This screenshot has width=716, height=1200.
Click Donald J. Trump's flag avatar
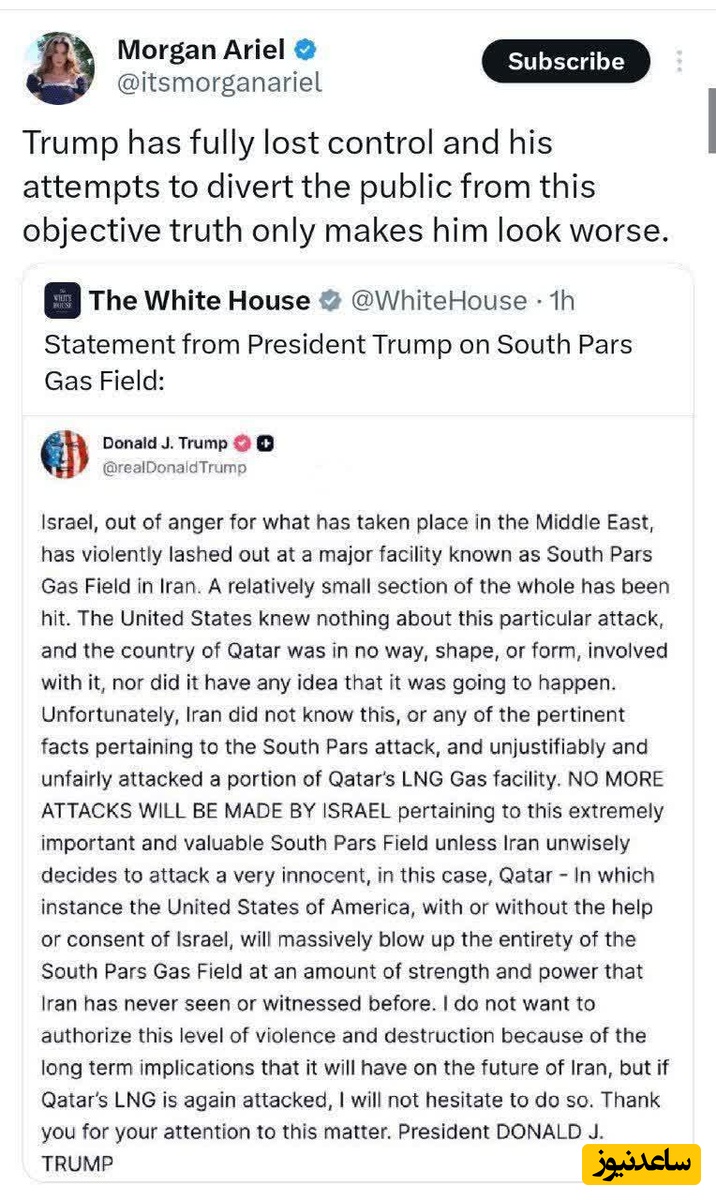[x=64, y=453]
